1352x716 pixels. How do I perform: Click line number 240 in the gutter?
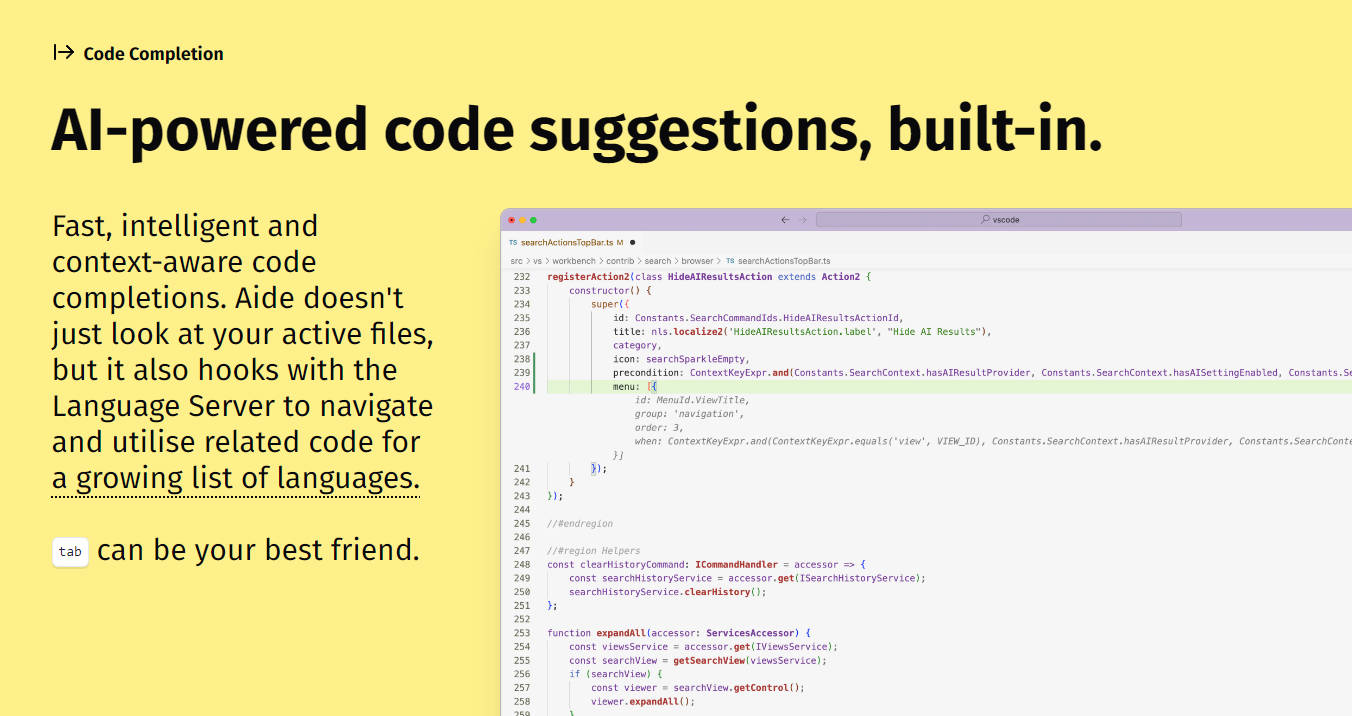pos(521,387)
